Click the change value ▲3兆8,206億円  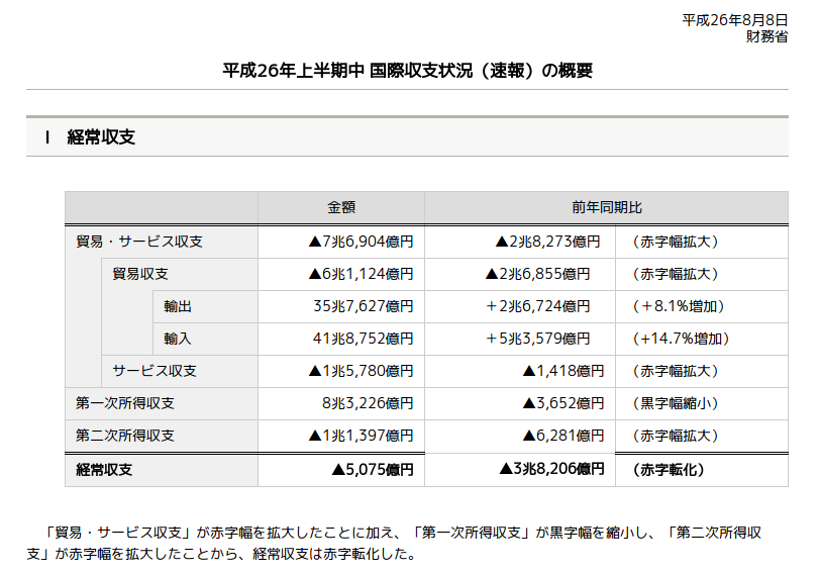coord(552,468)
